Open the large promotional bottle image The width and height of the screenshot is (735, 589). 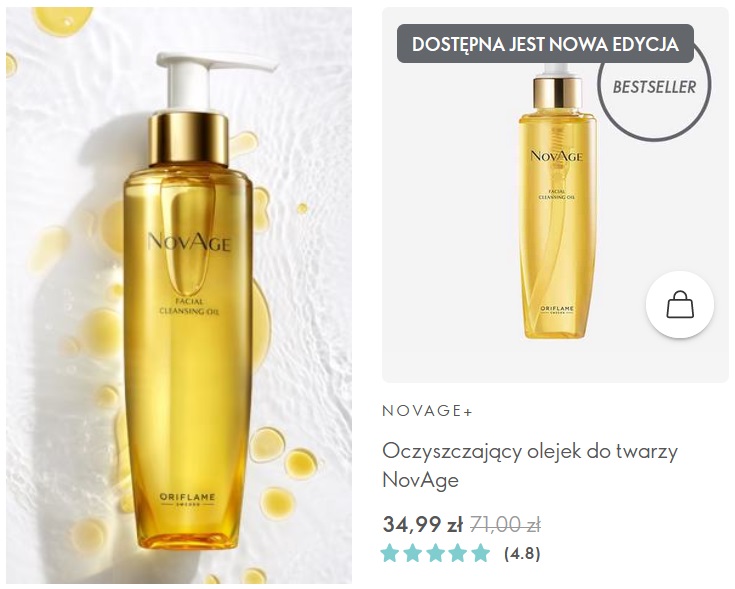coord(179,295)
